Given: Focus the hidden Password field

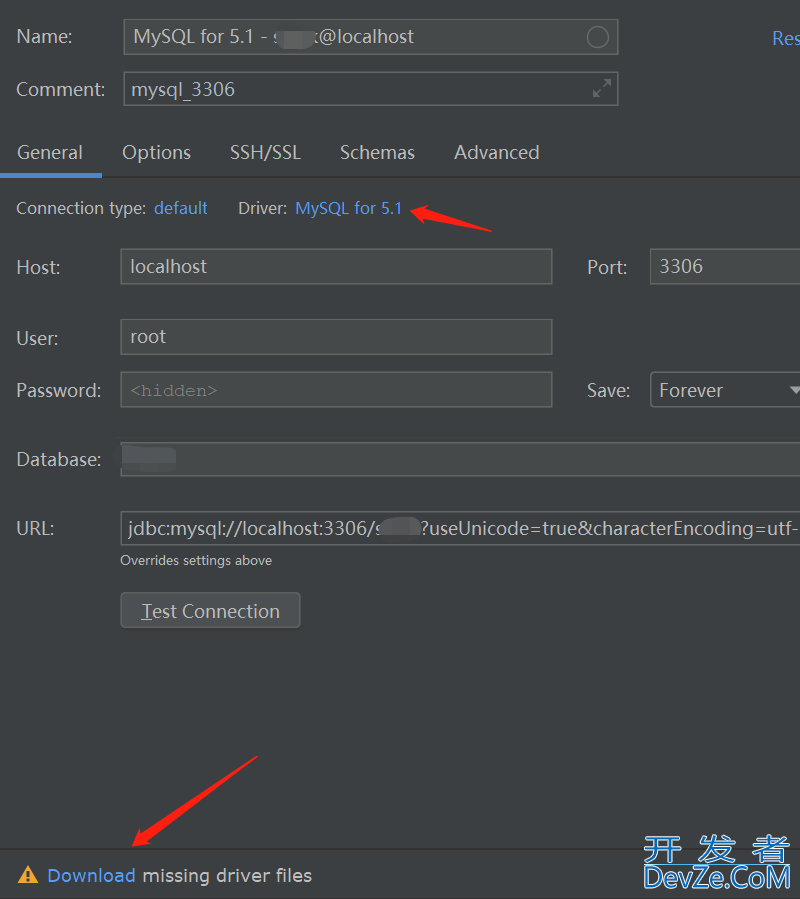Looking at the screenshot, I should coord(336,390).
